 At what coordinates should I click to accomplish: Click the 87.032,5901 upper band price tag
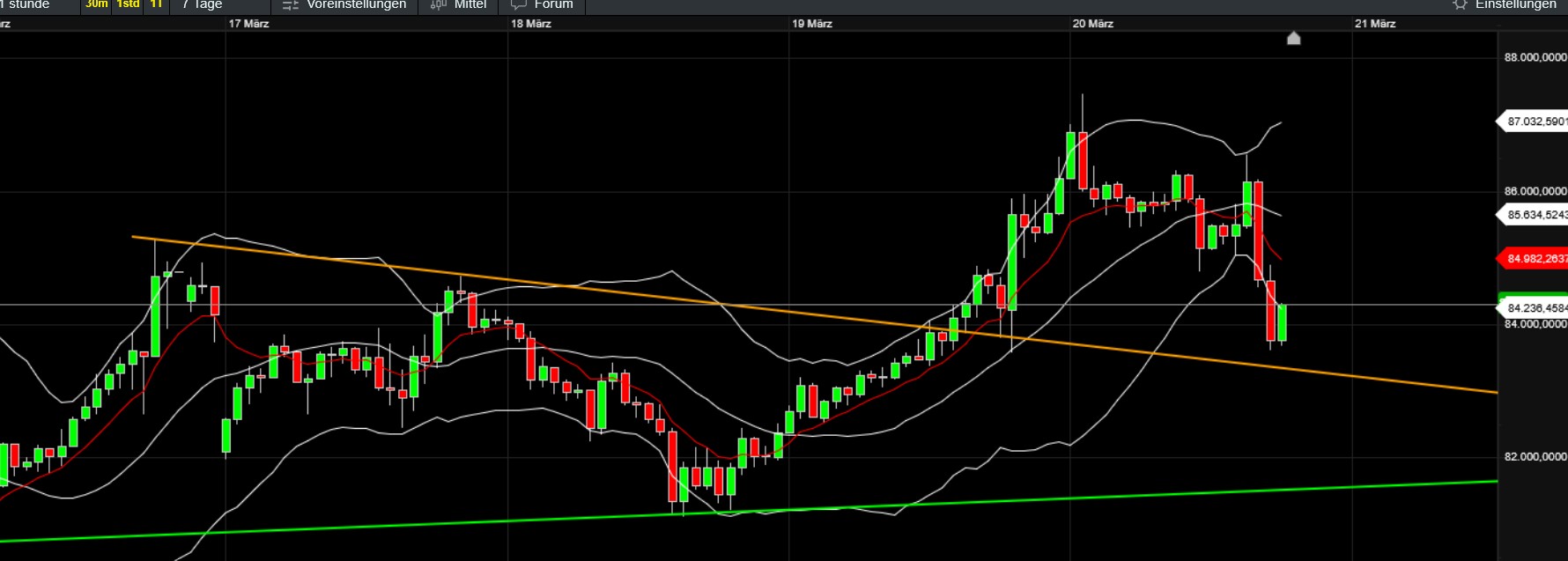point(1533,122)
